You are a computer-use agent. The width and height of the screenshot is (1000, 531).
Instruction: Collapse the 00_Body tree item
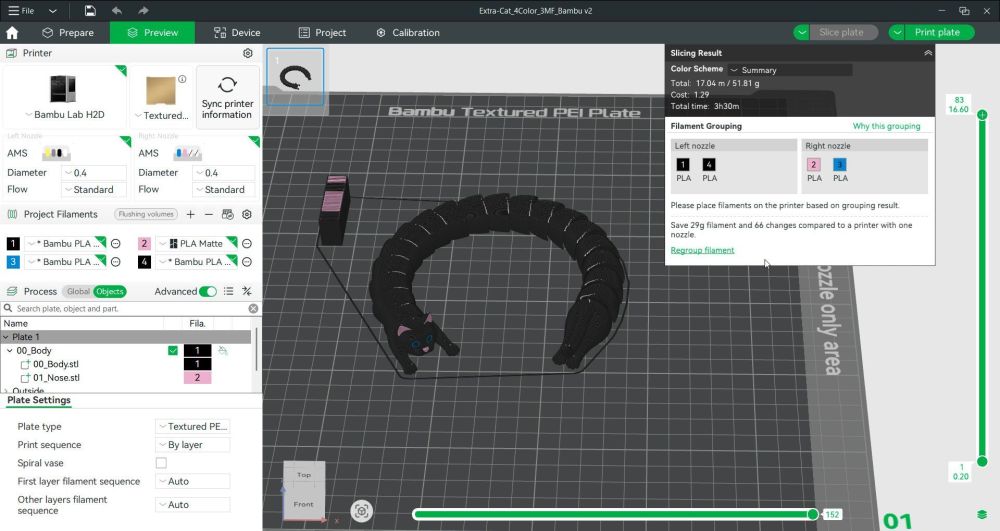pyautogui.click(x=9, y=351)
